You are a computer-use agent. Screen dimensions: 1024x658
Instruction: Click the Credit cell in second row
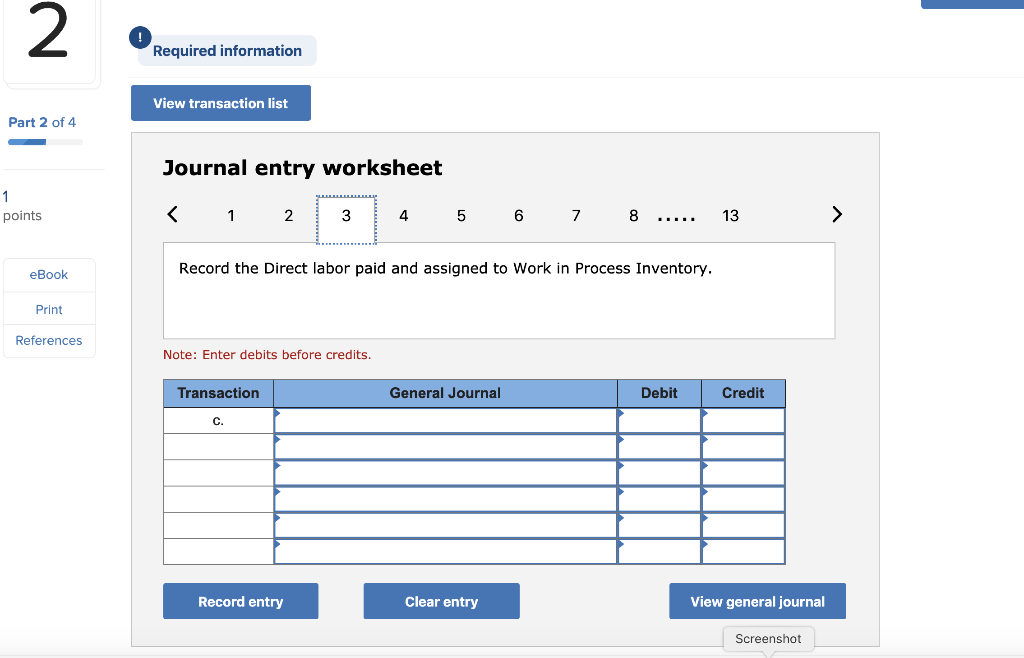point(743,447)
